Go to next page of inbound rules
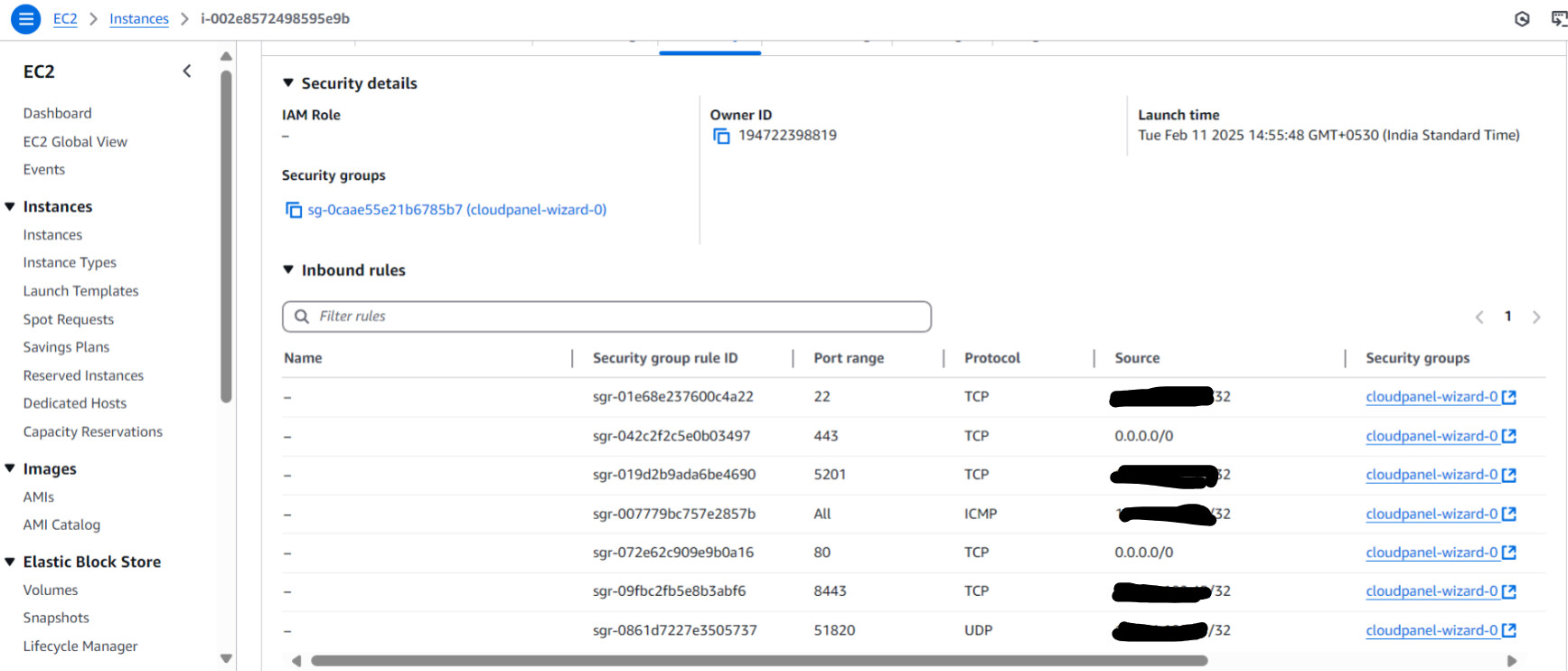 tap(1536, 317)
